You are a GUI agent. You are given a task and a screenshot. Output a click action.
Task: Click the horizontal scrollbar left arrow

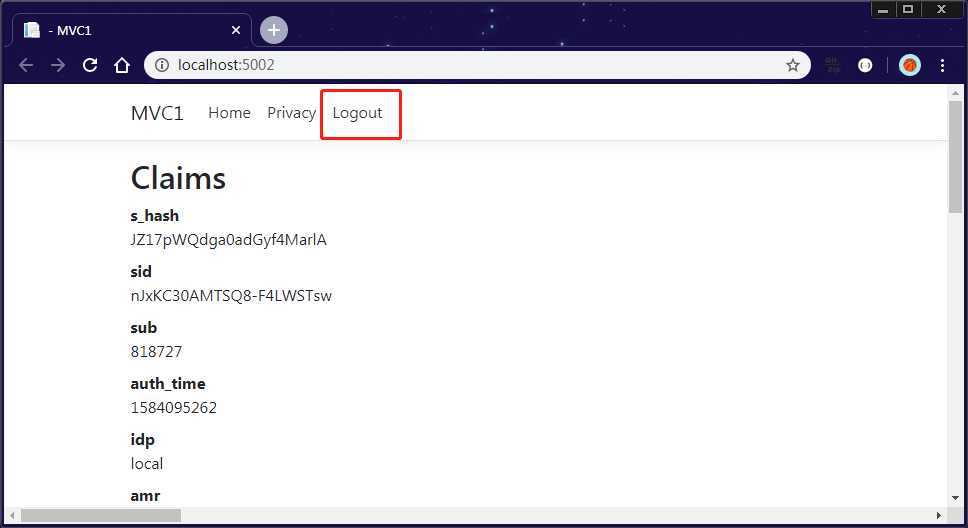coord(12,515)
